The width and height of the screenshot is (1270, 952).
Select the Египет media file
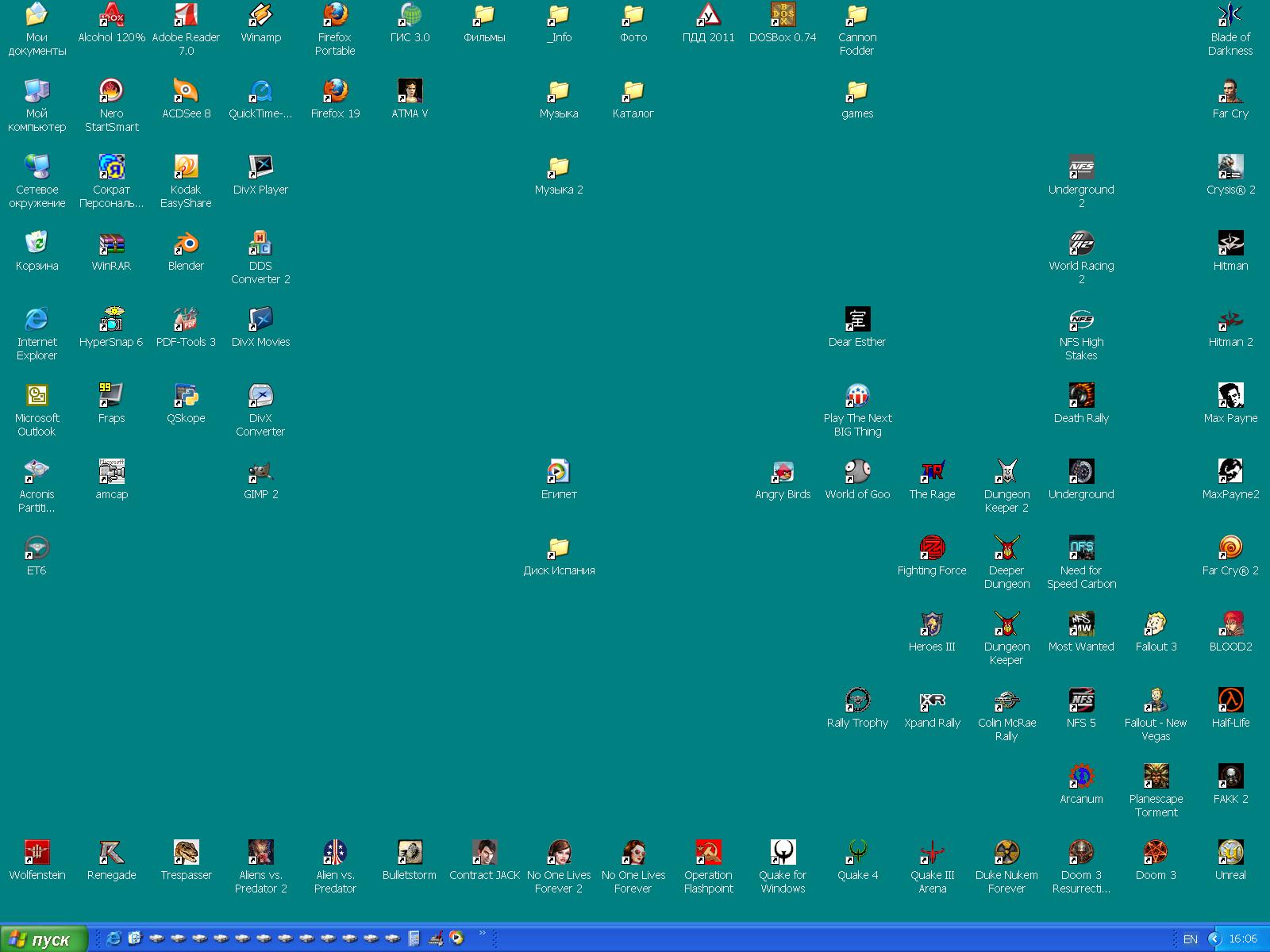click(x=559, y=471)
